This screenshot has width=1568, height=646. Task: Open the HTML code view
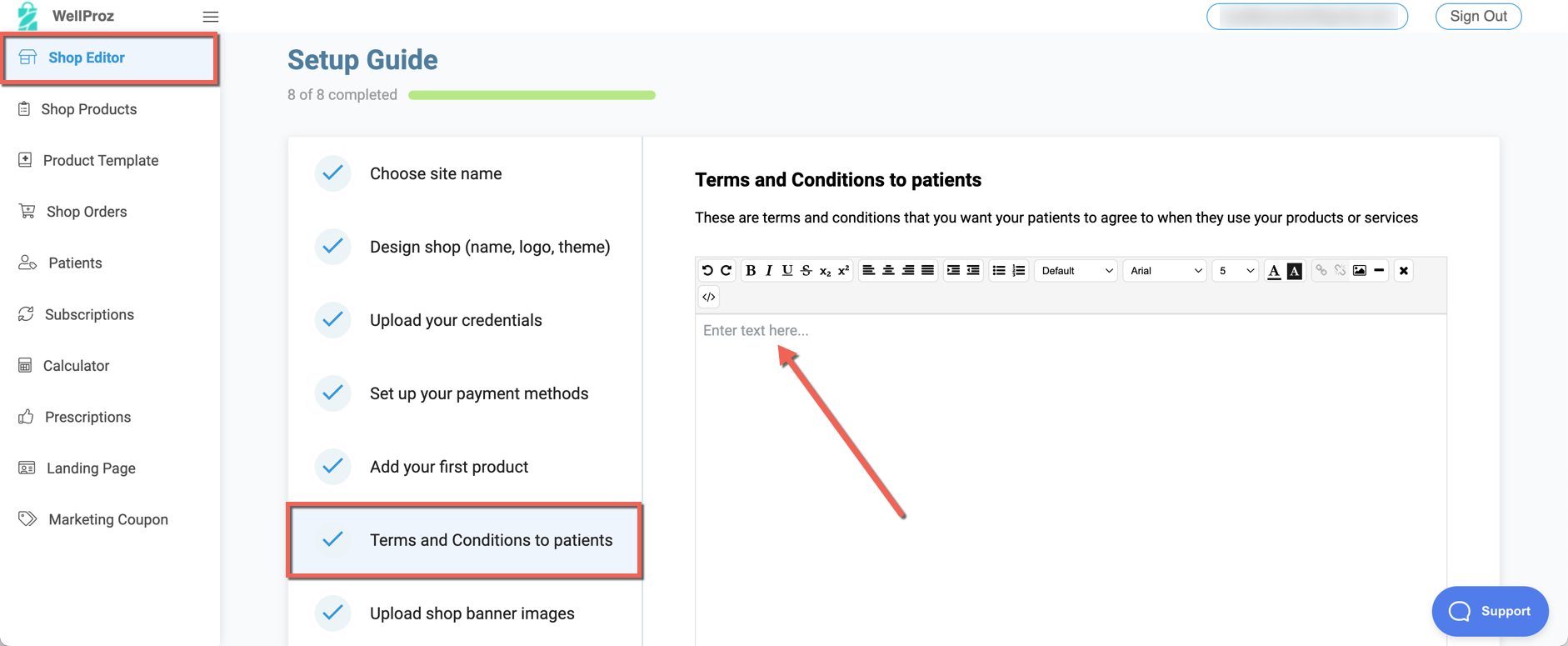click(709, 298)
